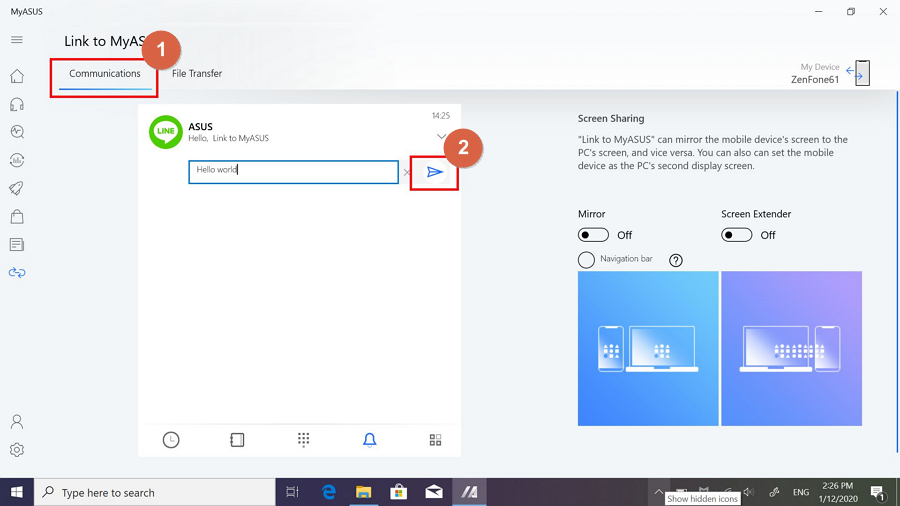Open the apps grid tab icon
Screen dimensions: 900x506
point(436,440)
